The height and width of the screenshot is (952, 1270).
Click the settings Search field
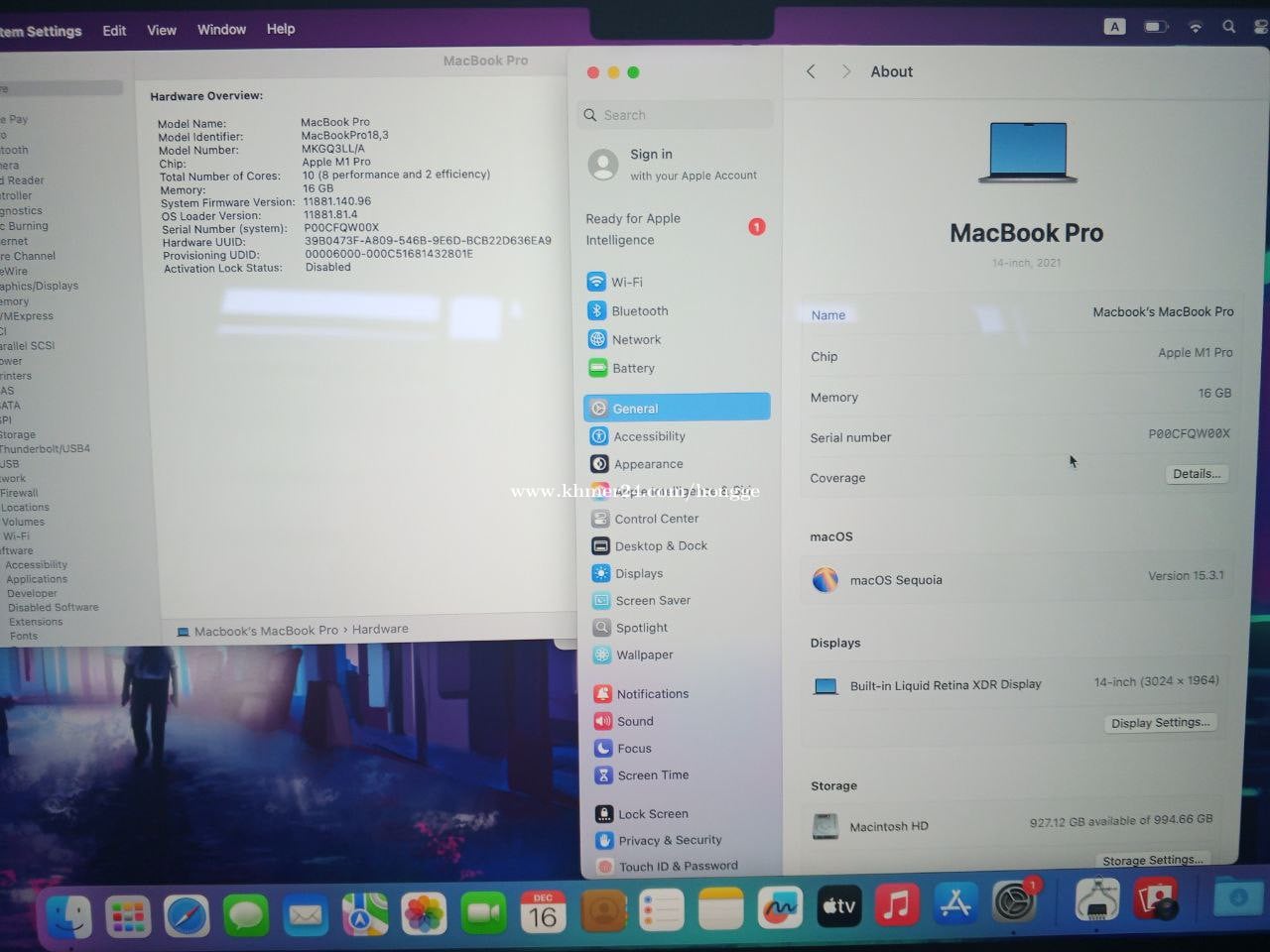[677, 115]
